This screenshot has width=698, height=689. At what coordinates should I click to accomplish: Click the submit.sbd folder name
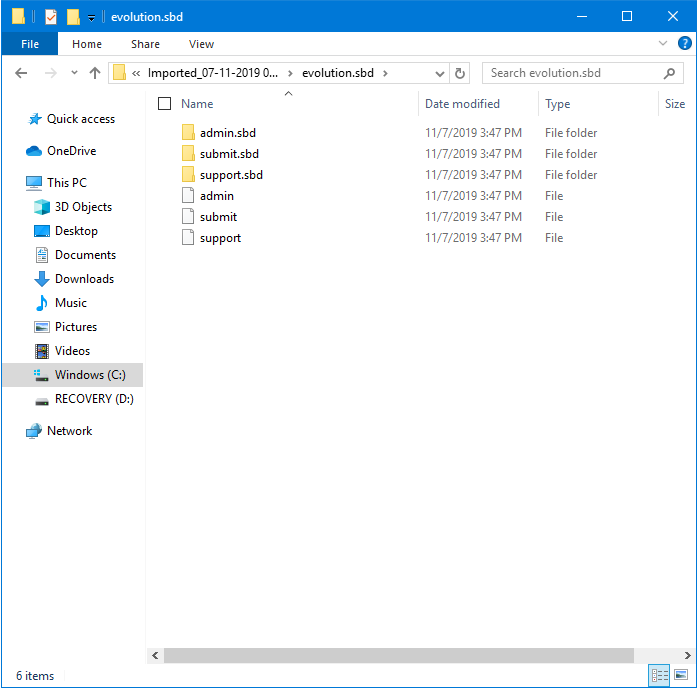tap(229, 154)
